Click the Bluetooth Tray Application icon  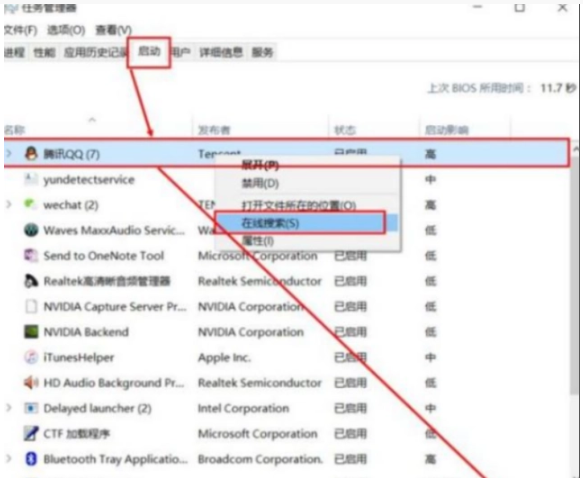click(x=31, y=459)
